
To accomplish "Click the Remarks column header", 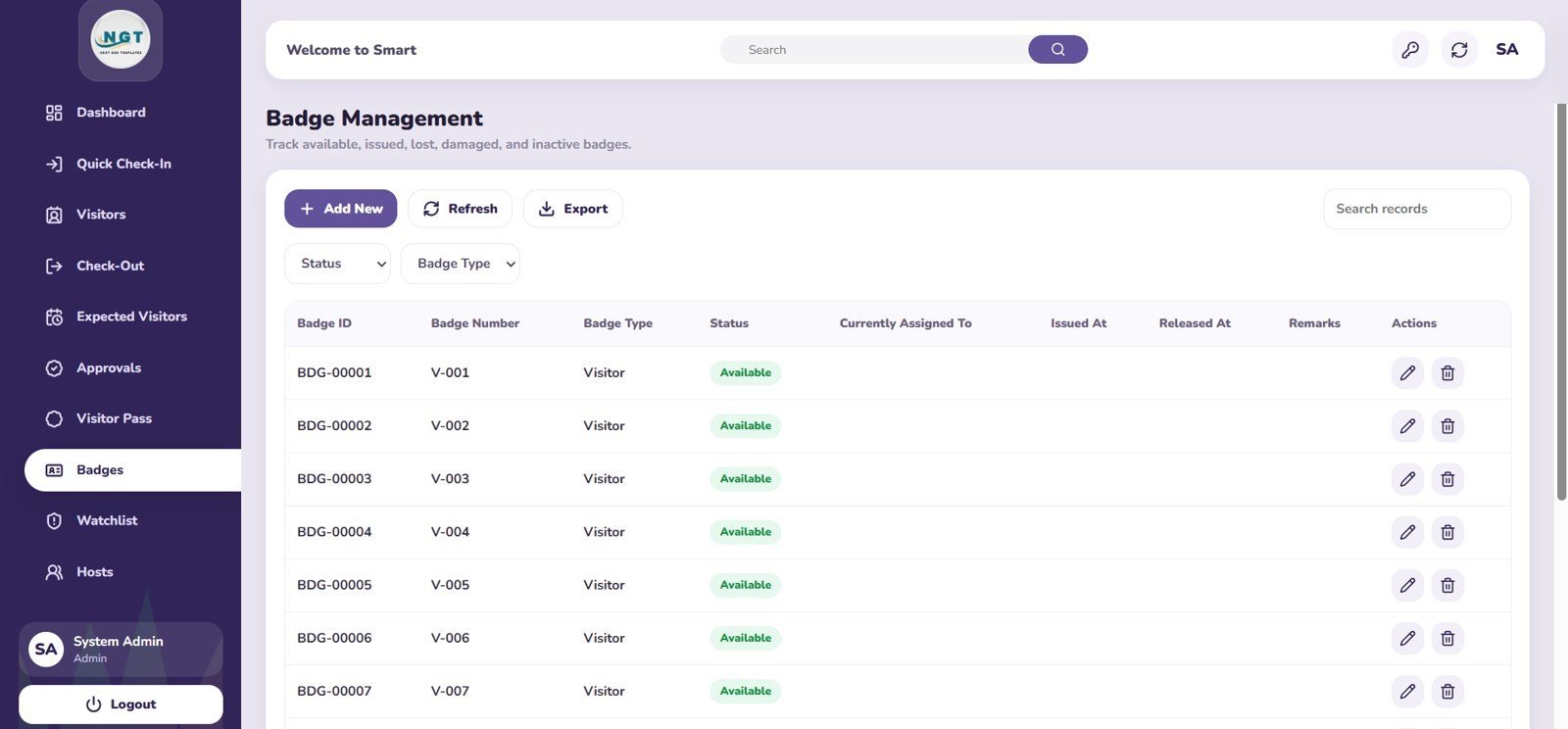I will click(1314, 323).
